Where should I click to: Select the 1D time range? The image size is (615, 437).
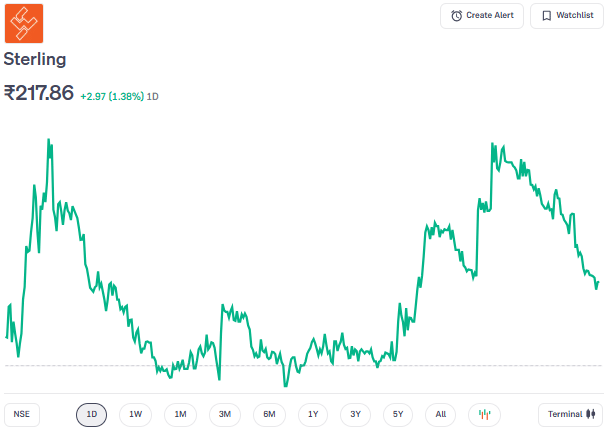(x=91, y=414)
